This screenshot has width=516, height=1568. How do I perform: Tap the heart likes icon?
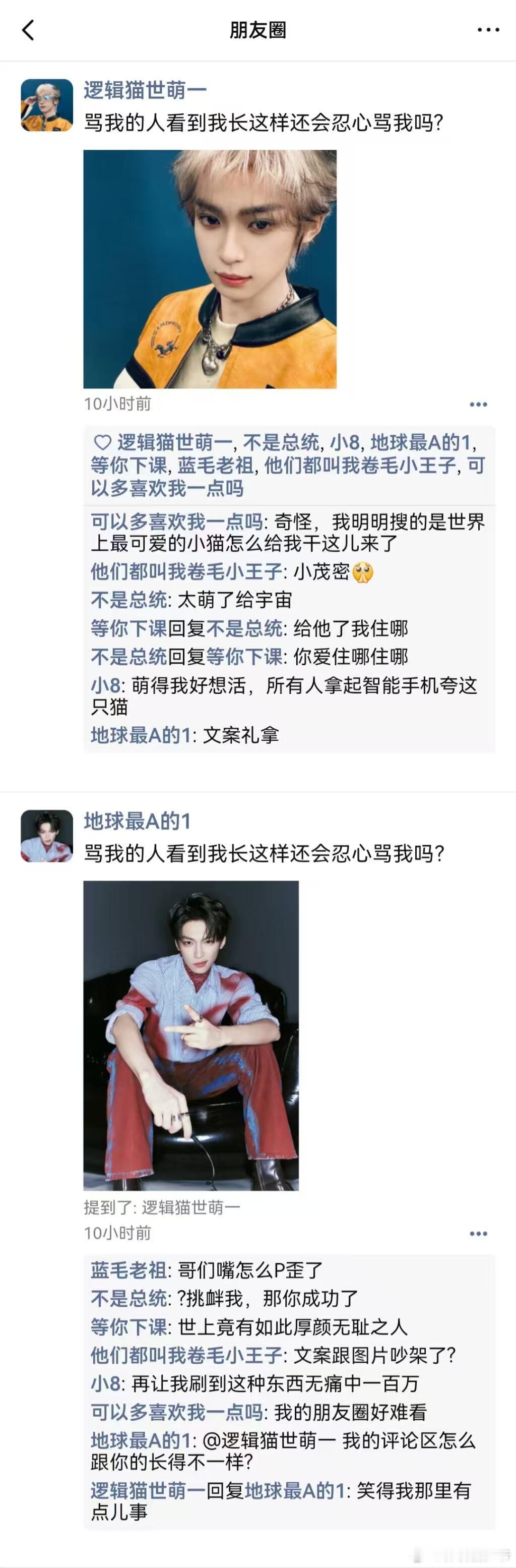(x=102, y=442)
